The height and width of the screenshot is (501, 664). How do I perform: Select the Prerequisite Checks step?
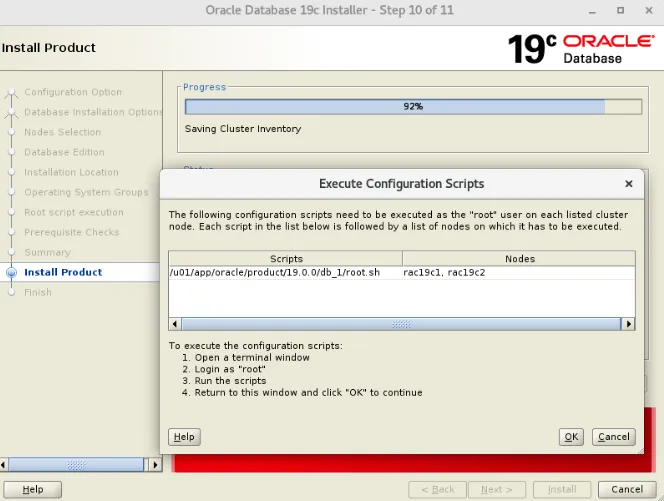(x=72, y=232)
